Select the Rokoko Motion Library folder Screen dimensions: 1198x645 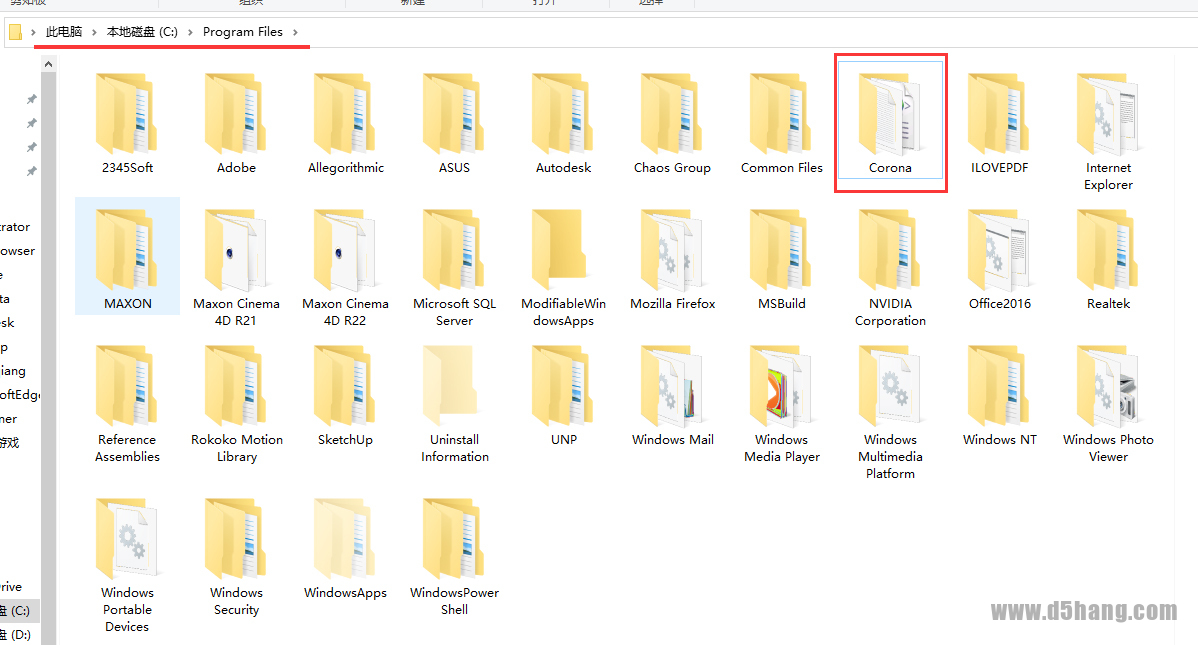[236, 404]
